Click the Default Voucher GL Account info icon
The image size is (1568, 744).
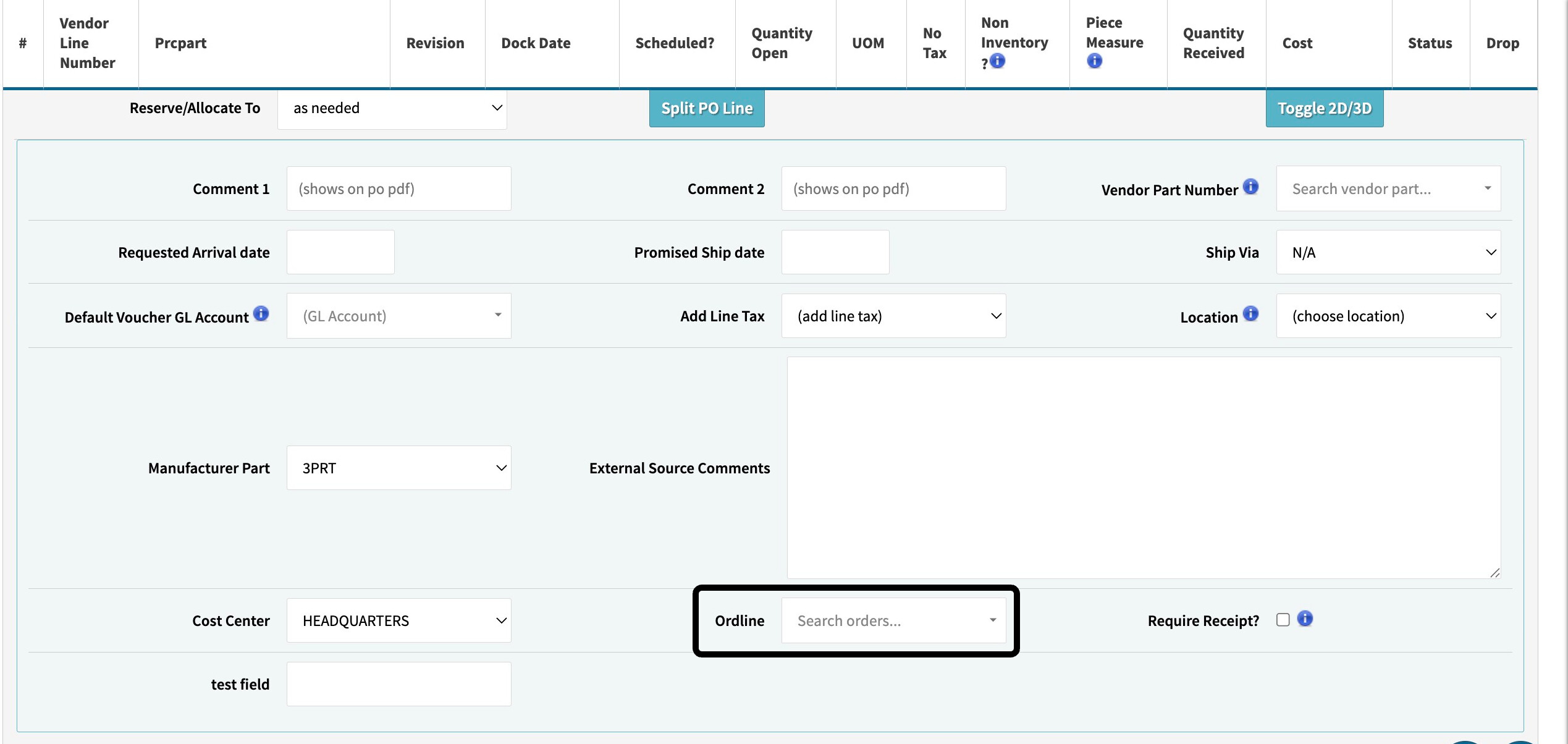261,313
